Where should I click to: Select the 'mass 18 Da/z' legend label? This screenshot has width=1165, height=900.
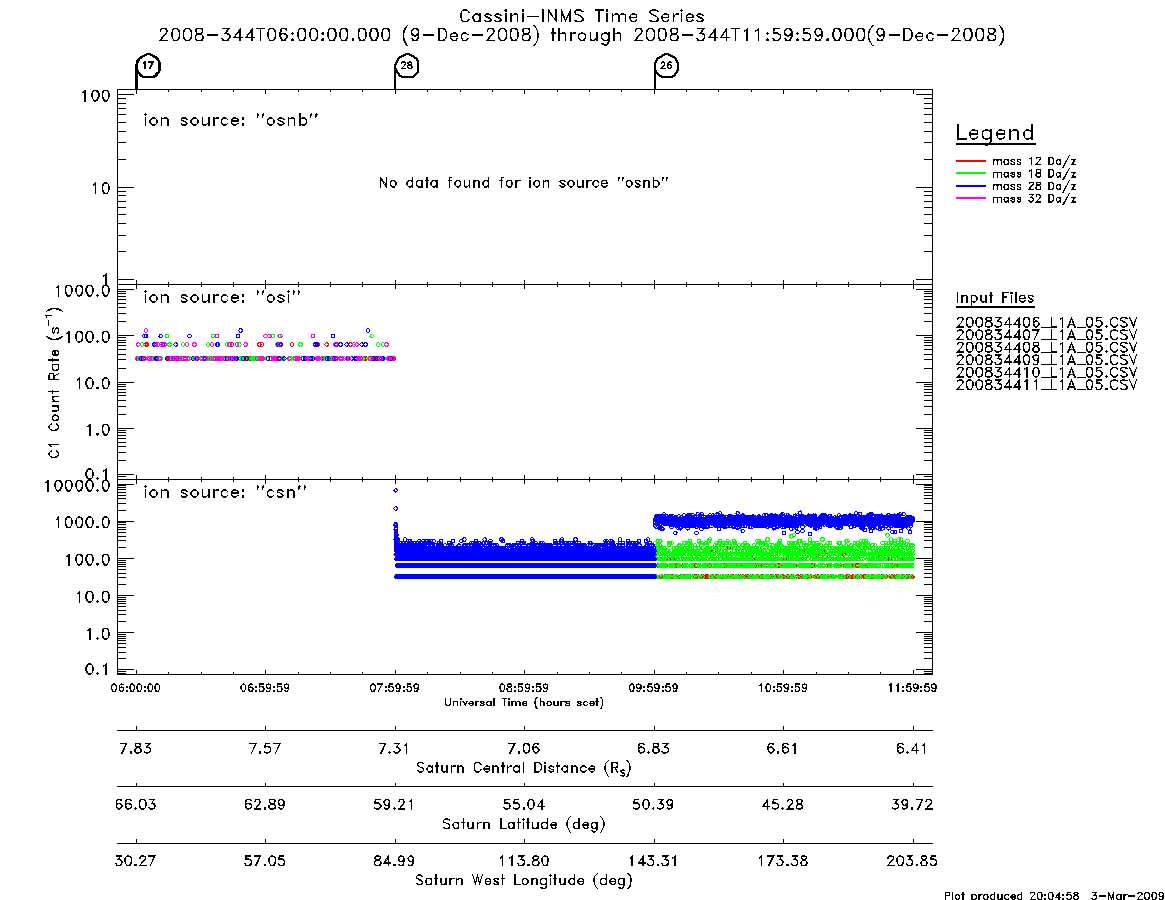1034,174
